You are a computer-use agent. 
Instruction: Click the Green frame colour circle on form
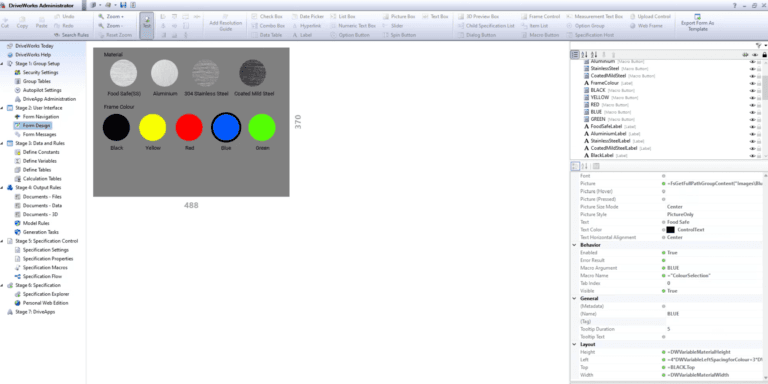click(x=262, y=127)
